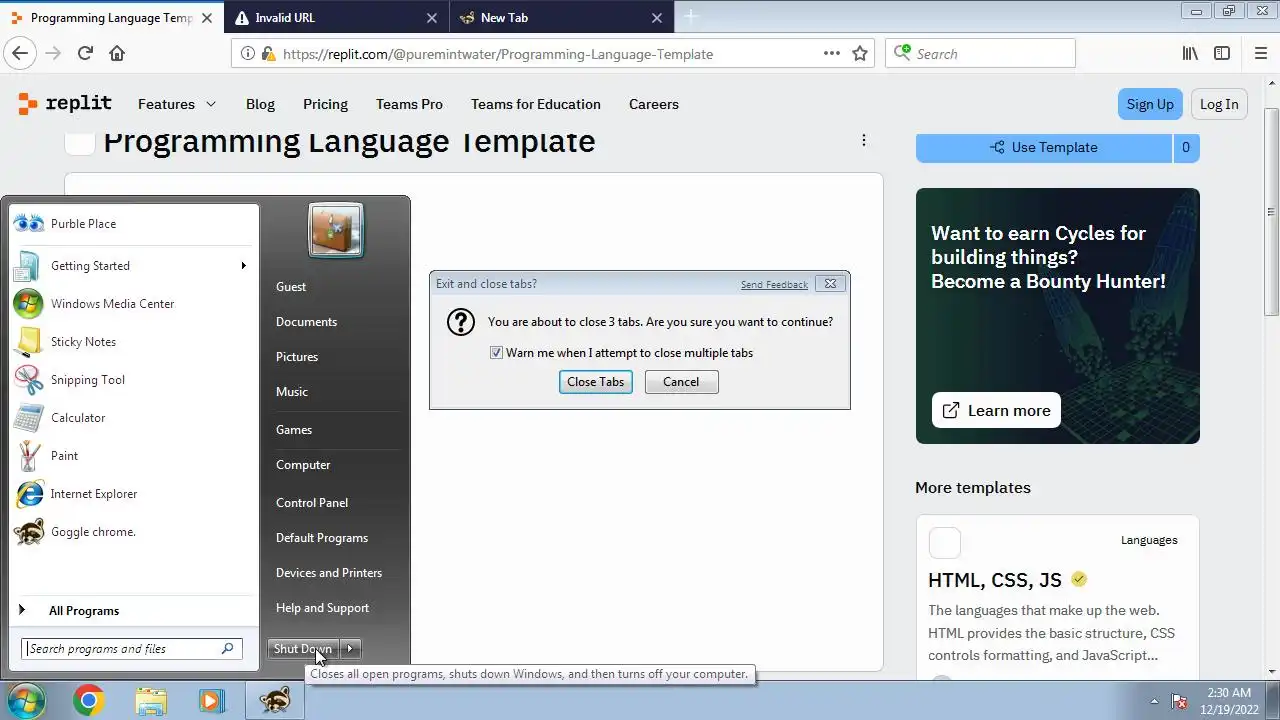The width and height of the screenshot is (1280, 720).
Task: Launch Calculator from Start menu
Action: coord(134,418)
